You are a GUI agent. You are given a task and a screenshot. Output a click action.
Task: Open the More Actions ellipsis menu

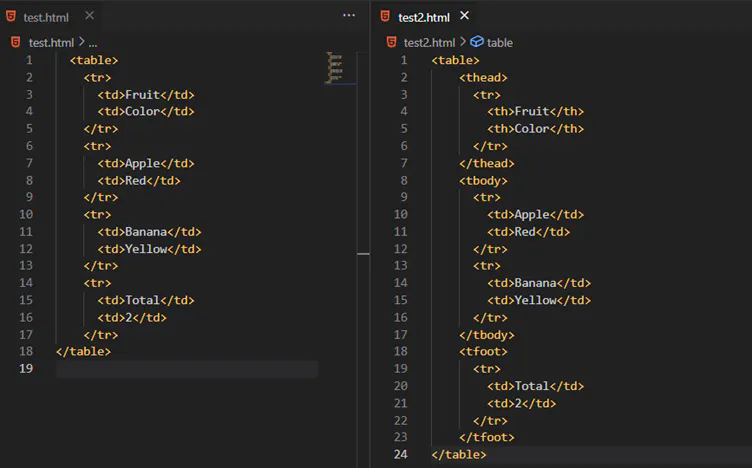point(349,15)
